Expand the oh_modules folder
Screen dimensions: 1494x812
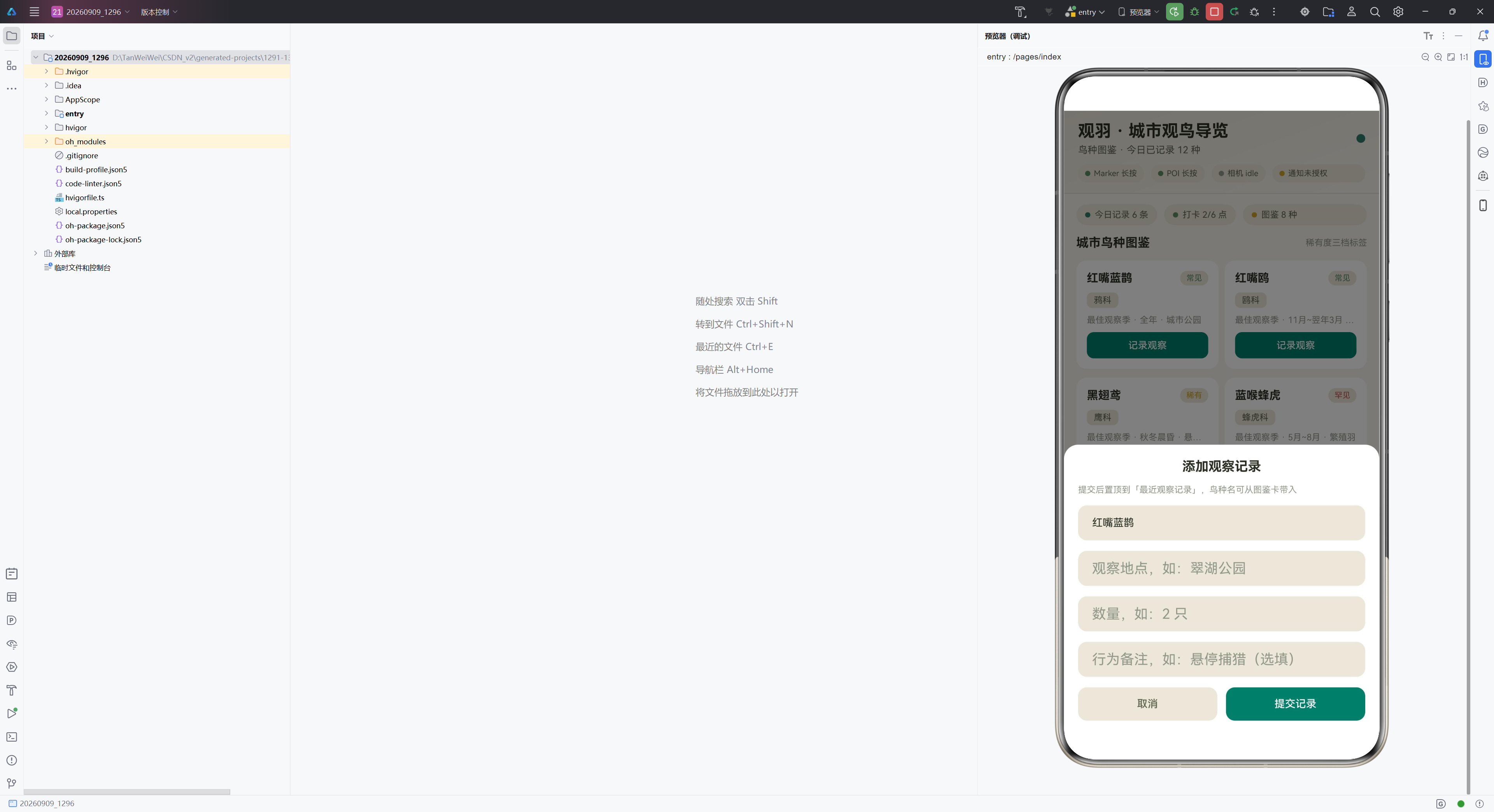46,142
